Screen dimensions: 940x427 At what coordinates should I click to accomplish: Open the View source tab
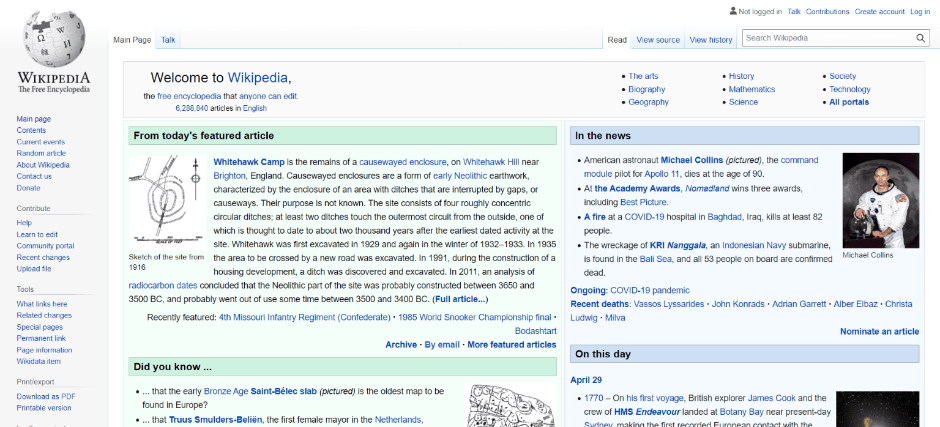[658, 40]
